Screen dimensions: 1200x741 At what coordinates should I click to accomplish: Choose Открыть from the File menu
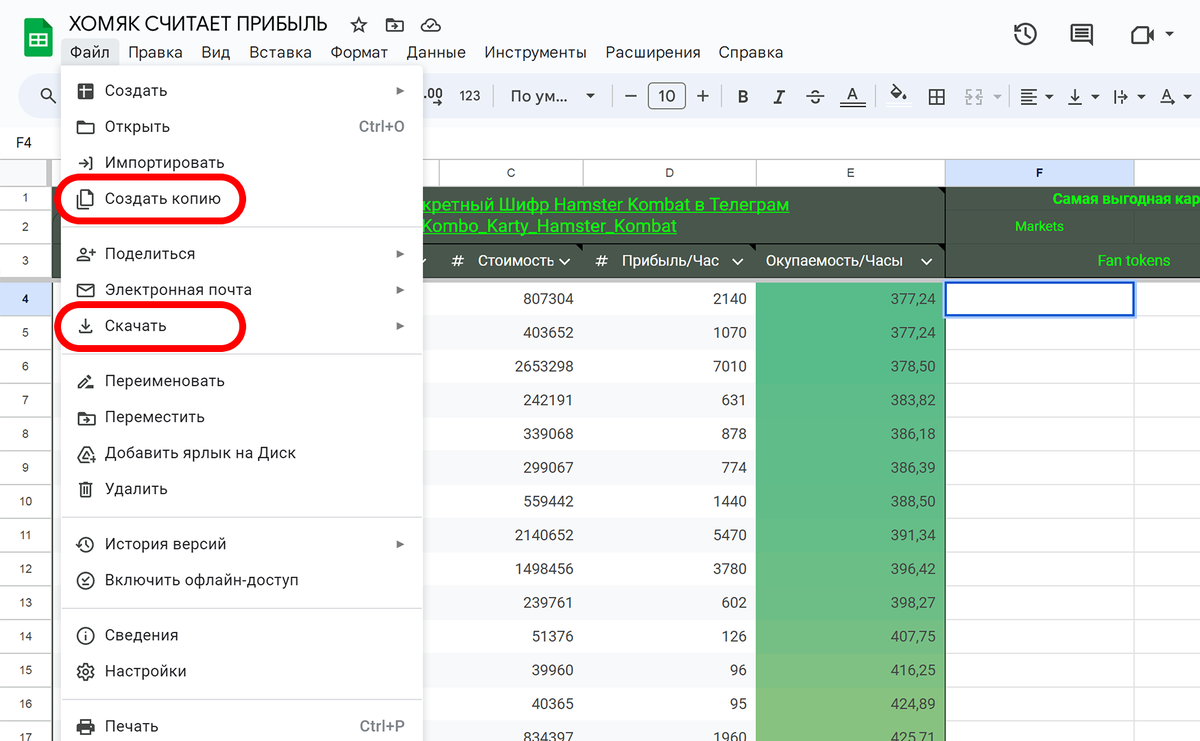point(242,127)
